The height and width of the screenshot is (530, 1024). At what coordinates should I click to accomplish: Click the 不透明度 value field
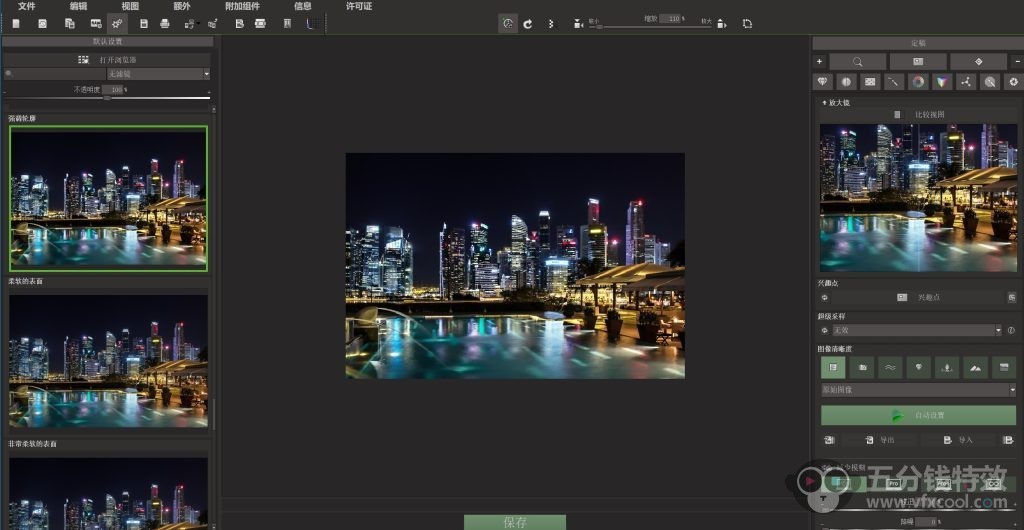coord(112,89)
